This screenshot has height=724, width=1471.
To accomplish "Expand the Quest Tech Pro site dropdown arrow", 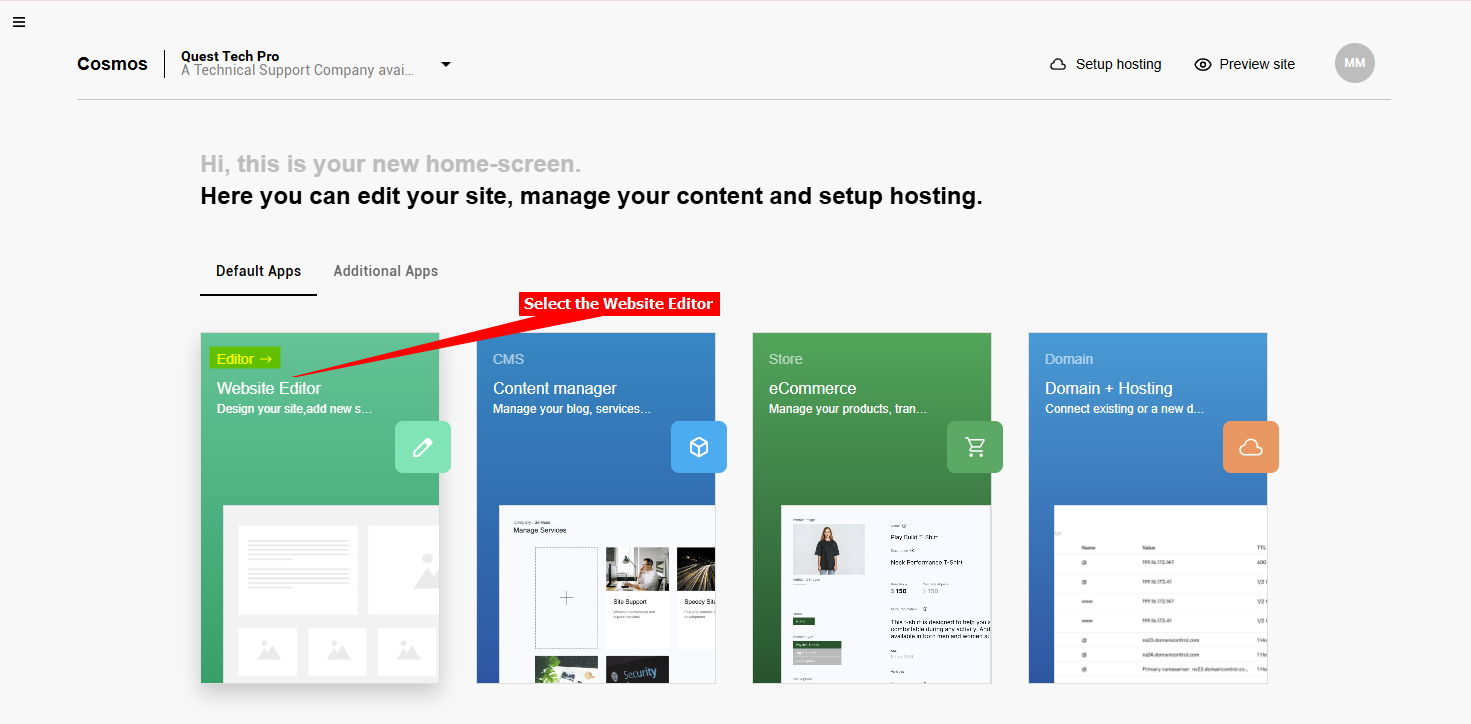I will [x=446, y=64].
